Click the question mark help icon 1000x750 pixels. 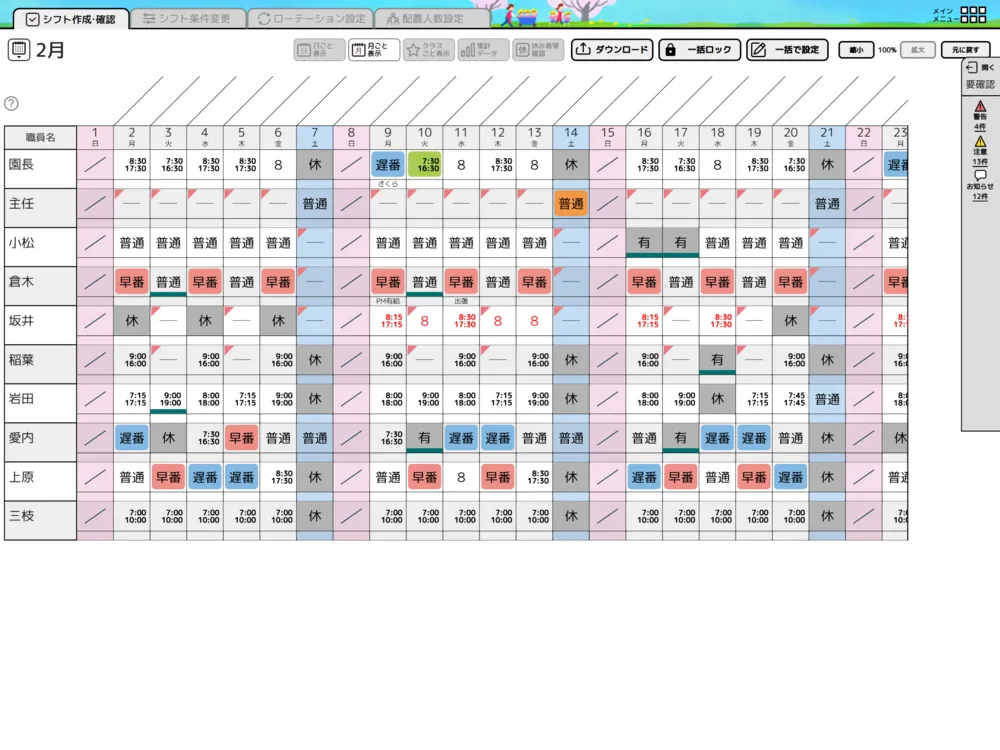point(11,103)
